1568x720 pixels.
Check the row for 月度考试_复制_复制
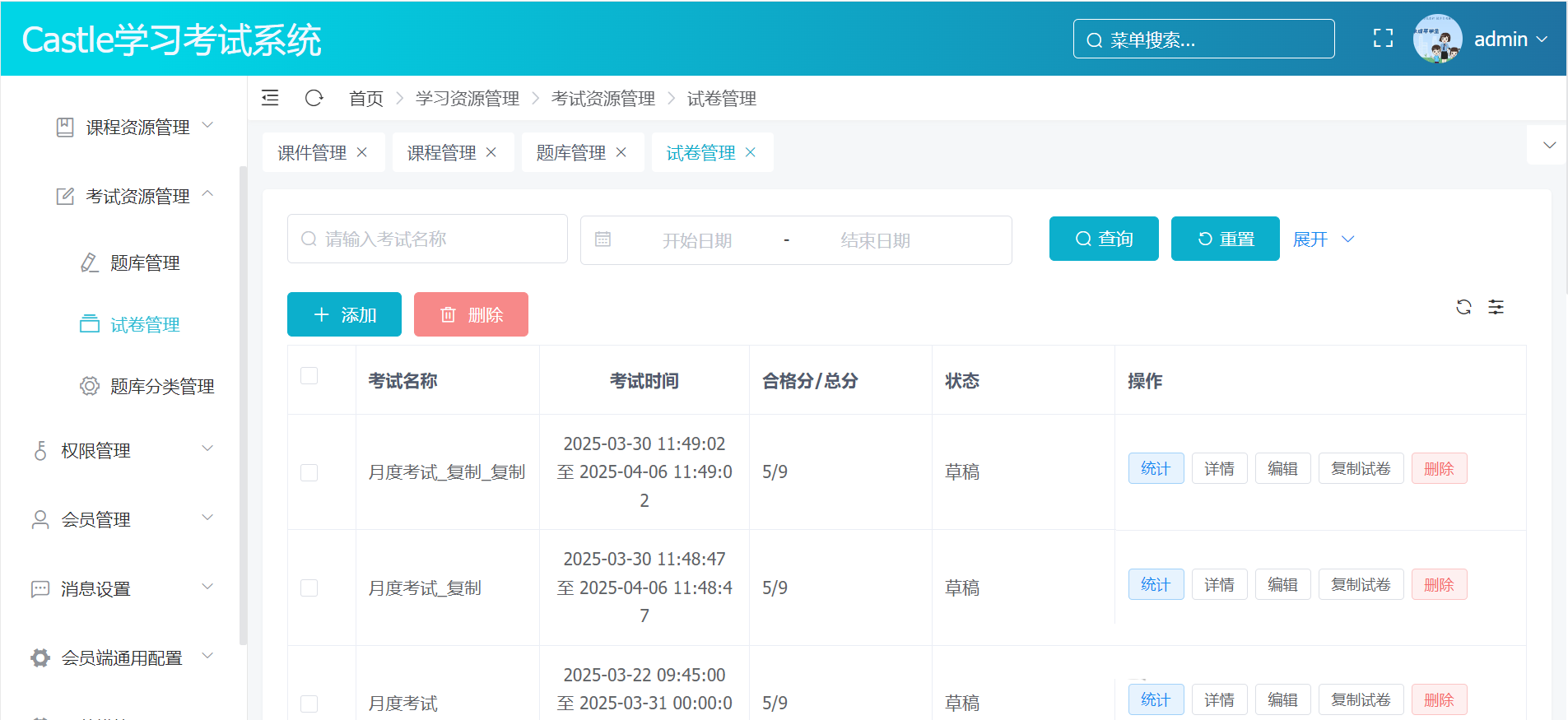[309, 472]
